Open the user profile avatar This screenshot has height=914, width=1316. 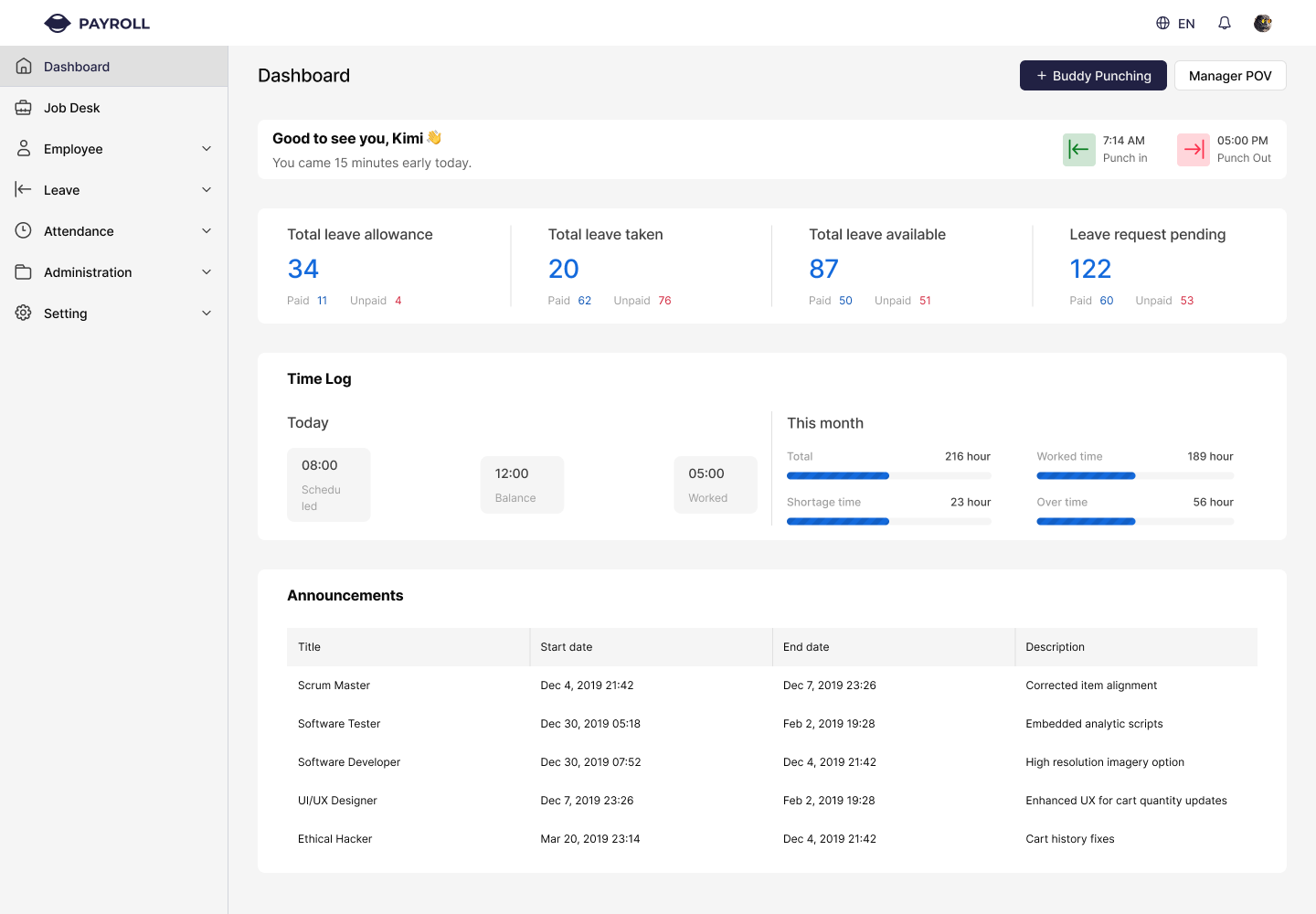coord(1263,23)
